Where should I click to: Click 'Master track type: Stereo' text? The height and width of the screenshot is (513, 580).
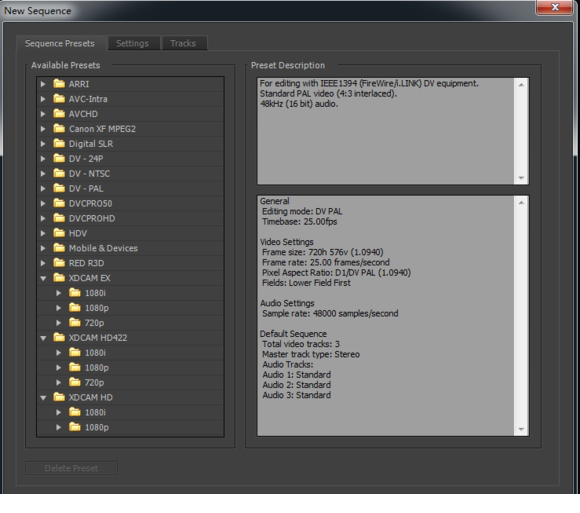(311, 354)
